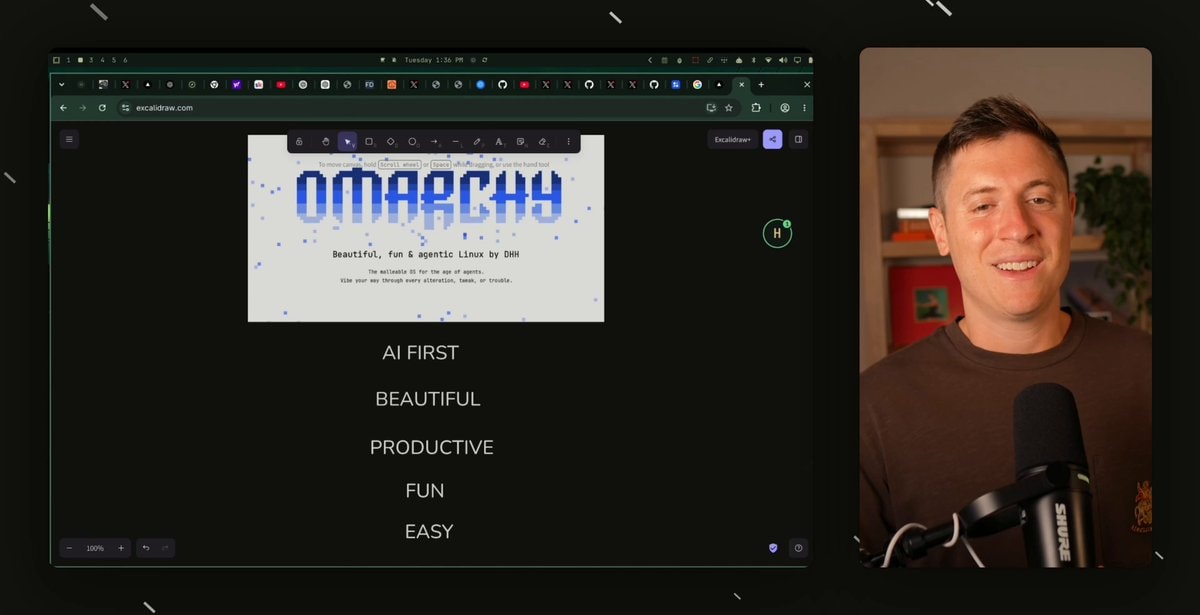Open a new browser tab
Screen dimensions: 1200x615
[x=761, y=85]
